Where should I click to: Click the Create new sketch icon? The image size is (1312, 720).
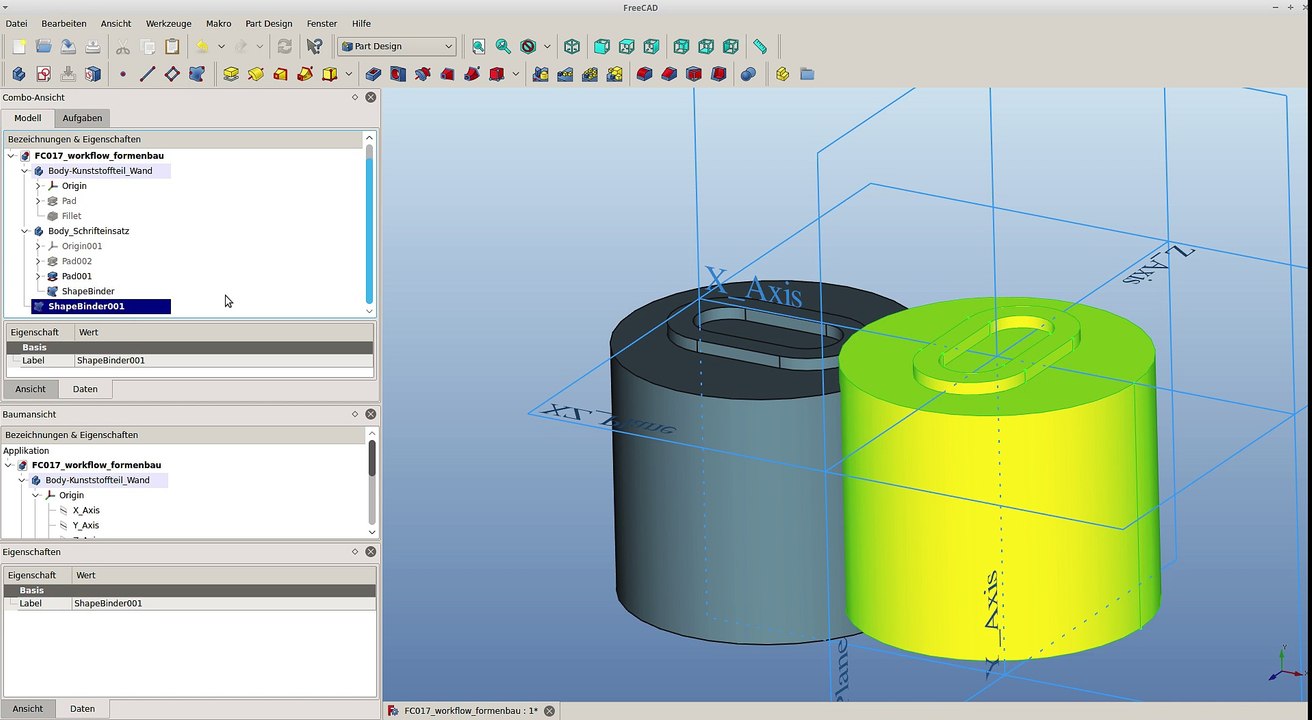[x=44, y=74]
